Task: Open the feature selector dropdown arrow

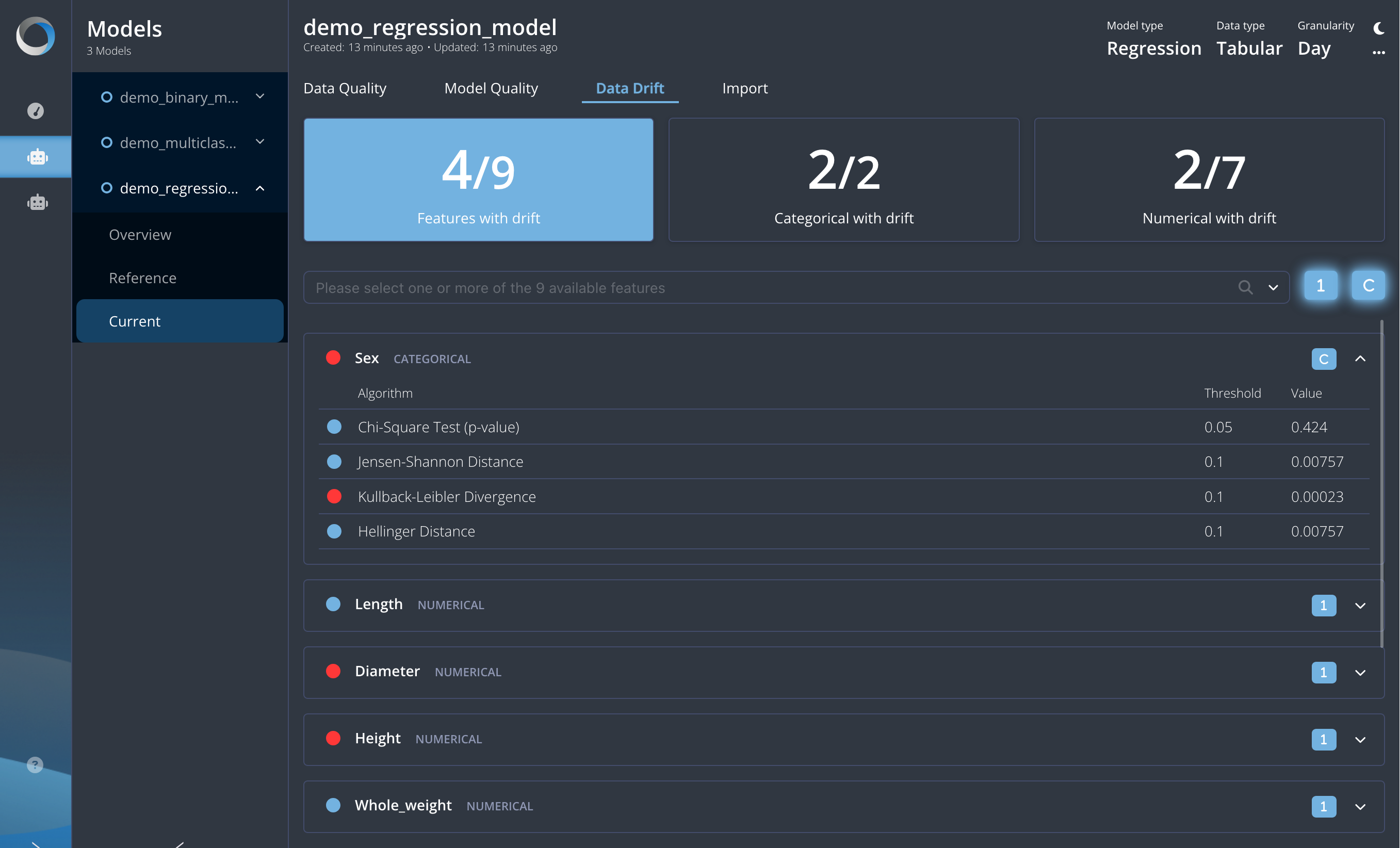Action: [x=1273, y=287]
